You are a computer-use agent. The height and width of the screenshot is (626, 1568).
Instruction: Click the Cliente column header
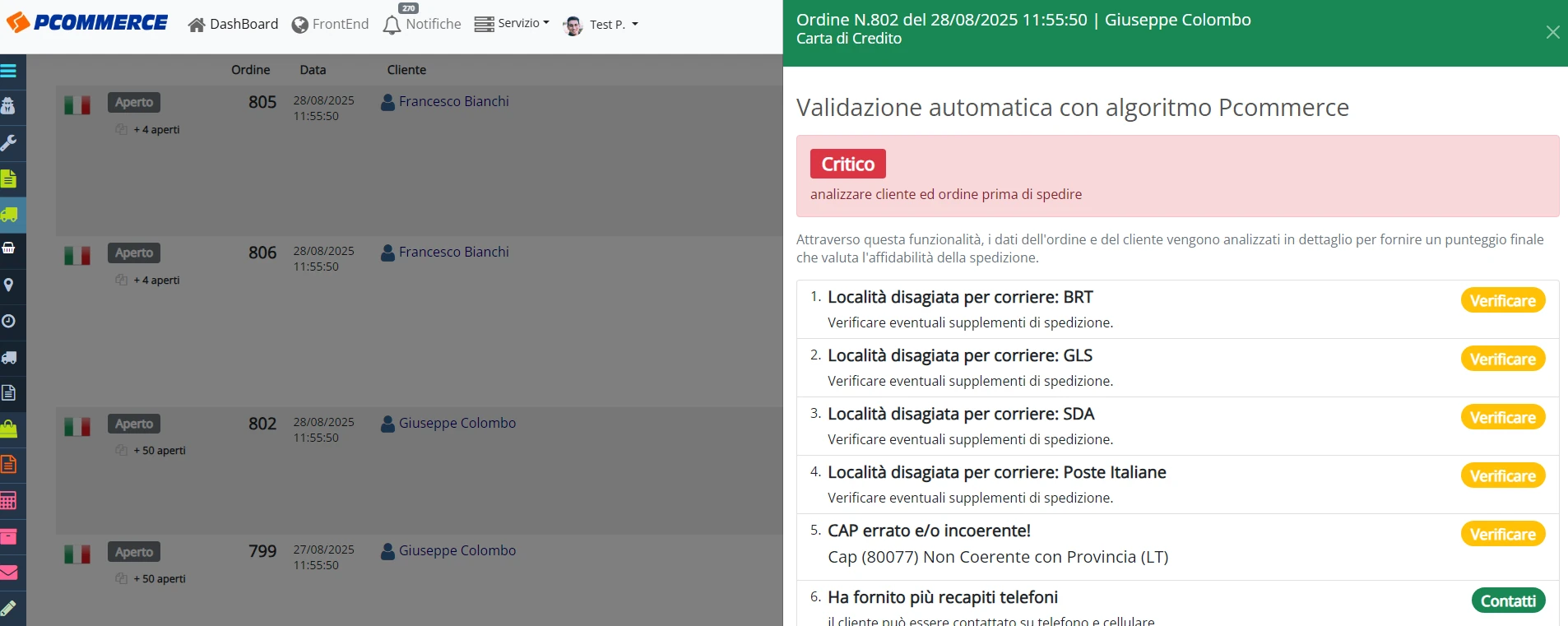(x=407, y=70)
